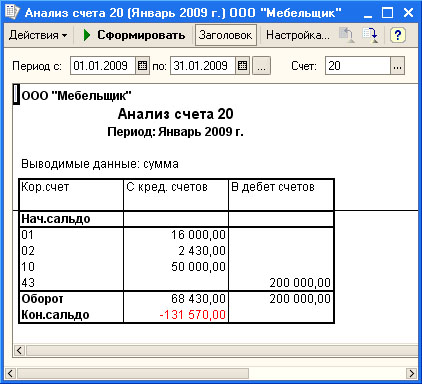Click the value 16 000,00
The width and height of the screenshot is (422, 384).
(198, 235)
